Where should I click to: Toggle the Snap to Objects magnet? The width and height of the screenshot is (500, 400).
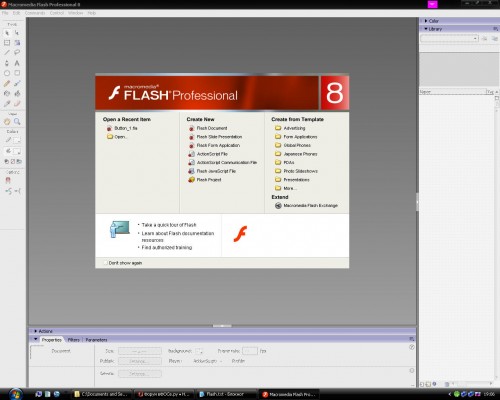pos(8,180)
